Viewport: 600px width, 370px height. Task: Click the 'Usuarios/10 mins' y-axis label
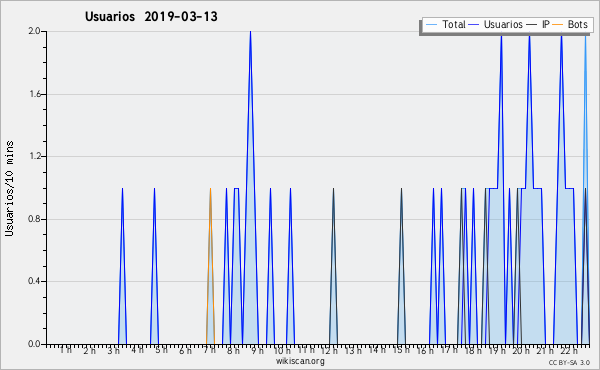pos(9,188)
